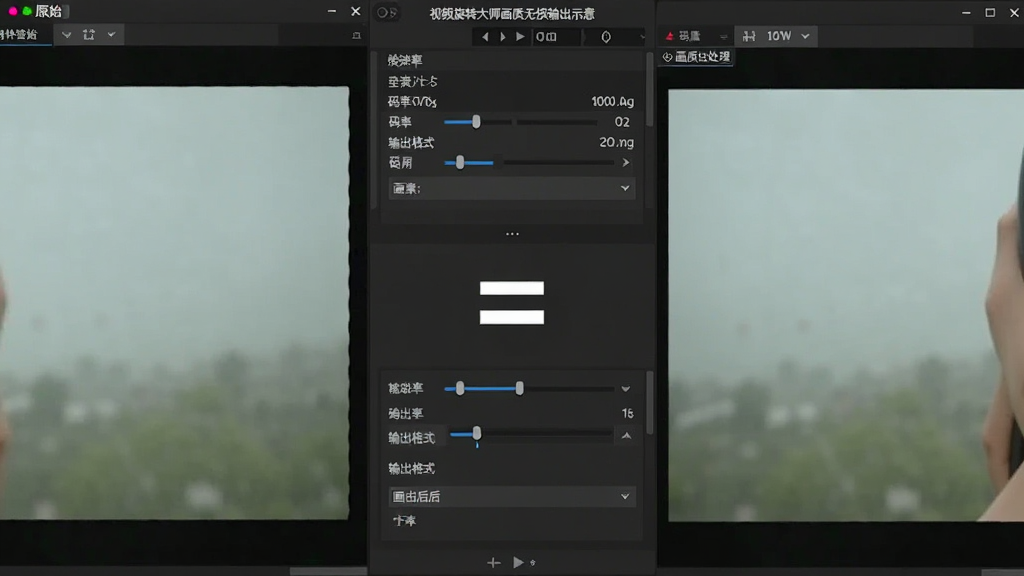This screenshot has width=1024, height=576.
Task: Open the first chevron dropdown in the 原始 window toolbar
Action: click(67, 34)
